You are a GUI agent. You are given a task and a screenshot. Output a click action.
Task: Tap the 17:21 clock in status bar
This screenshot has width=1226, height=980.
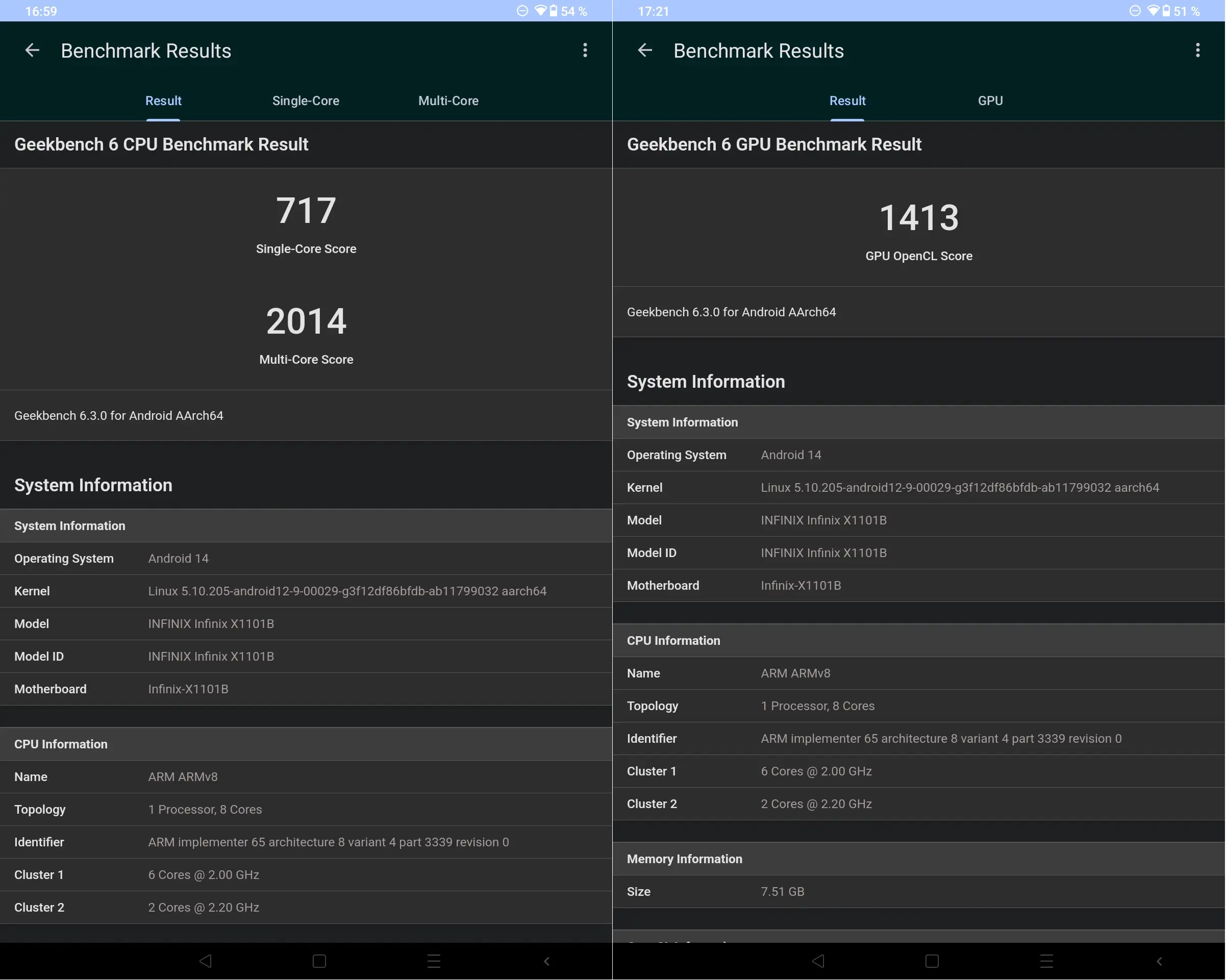[x=654, y=11]
